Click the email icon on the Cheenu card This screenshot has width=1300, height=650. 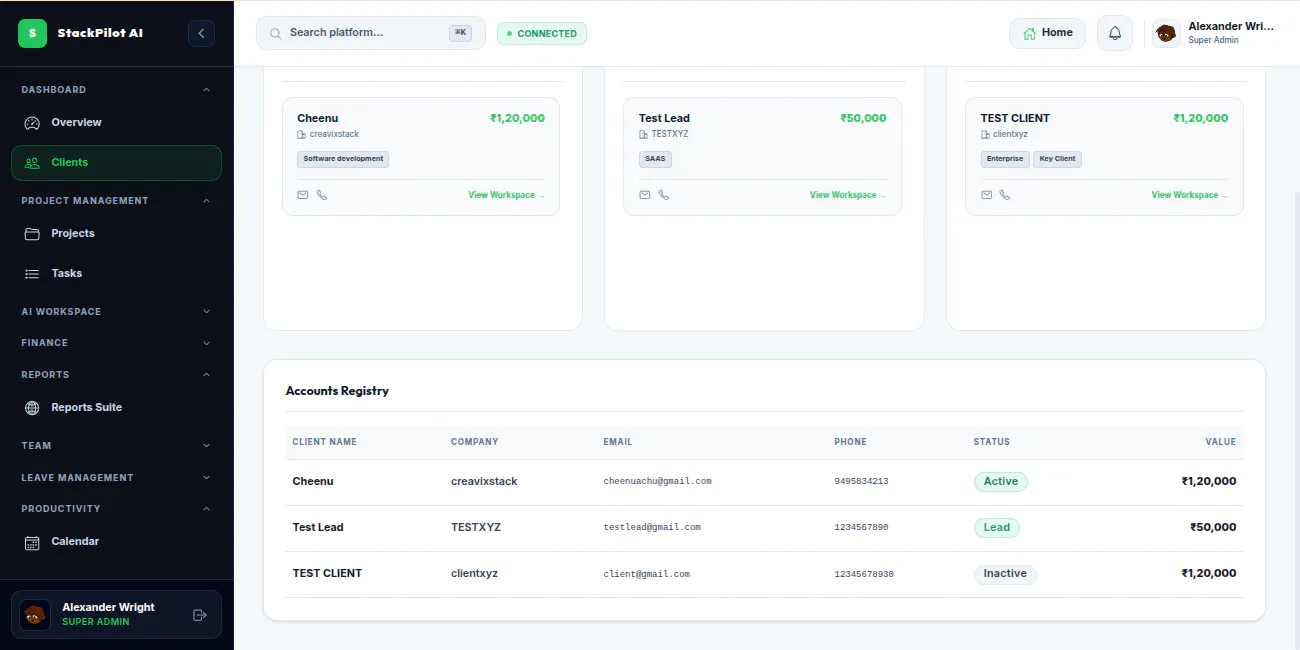click(303, 195)
